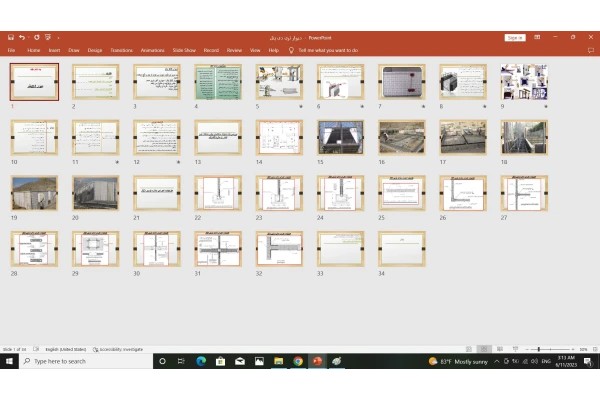Click transition star icon under slide 9
Image resolution: width=600 pixels, height=400 pixels.
[546, 106]
